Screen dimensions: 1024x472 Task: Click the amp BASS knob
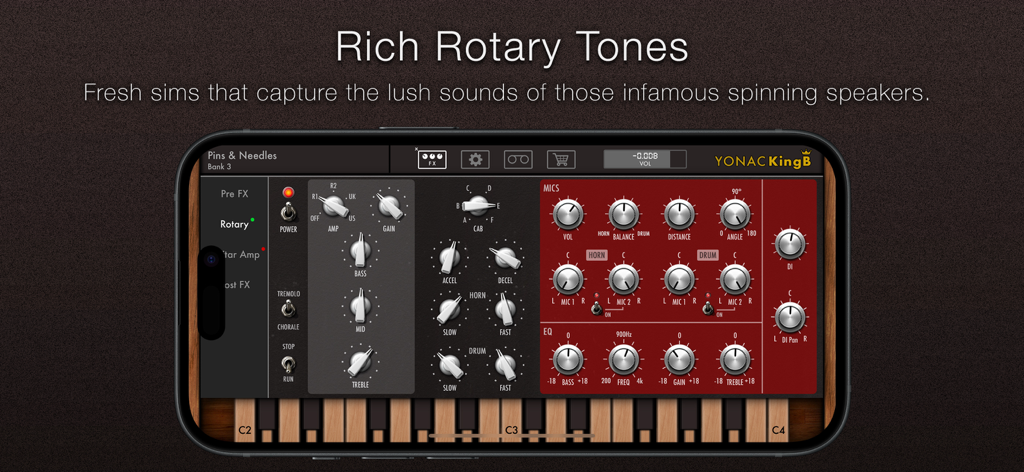tap(360, 250)
